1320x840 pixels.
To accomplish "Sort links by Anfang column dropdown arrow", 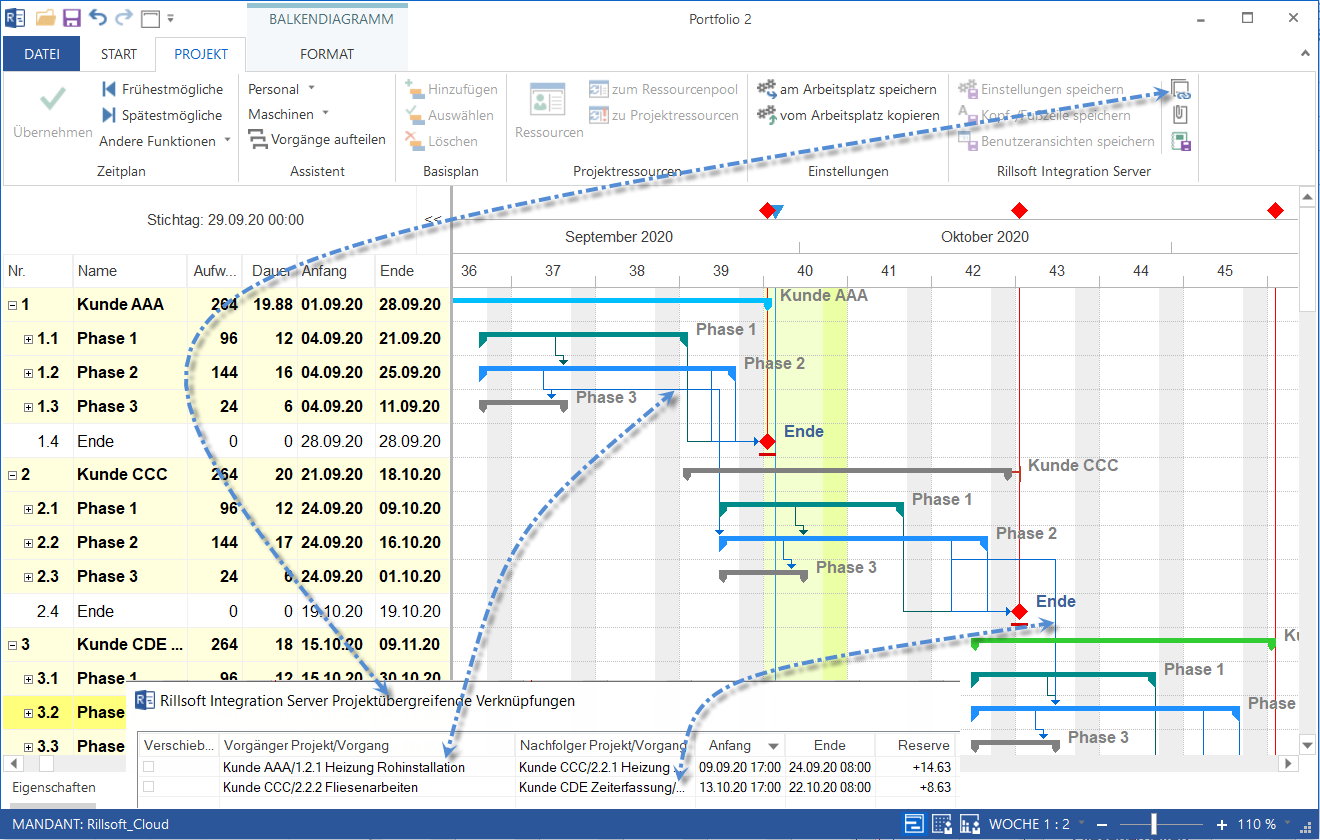I will tap(773, 746).
